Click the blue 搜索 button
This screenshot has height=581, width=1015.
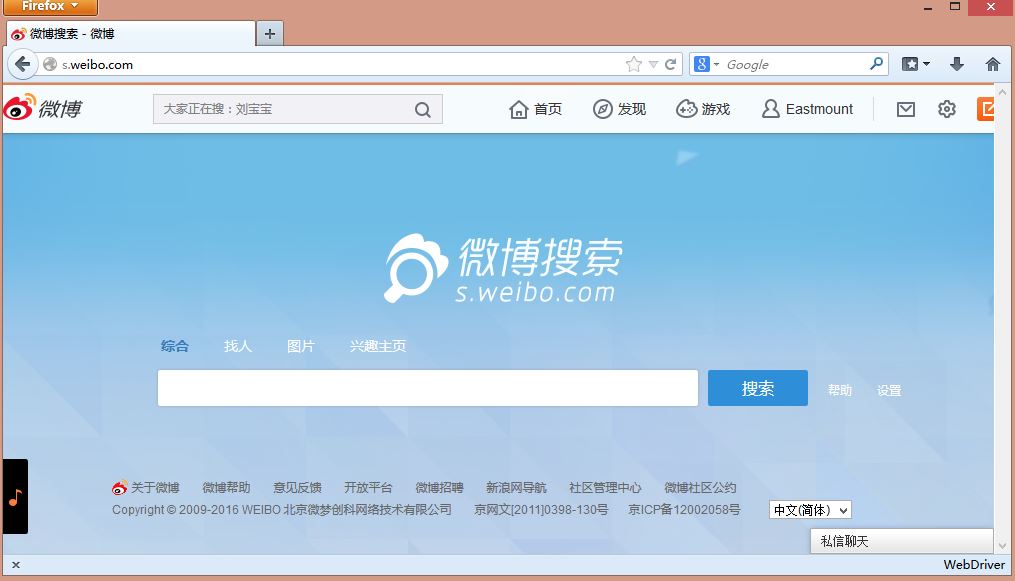(x=757, y=388)
